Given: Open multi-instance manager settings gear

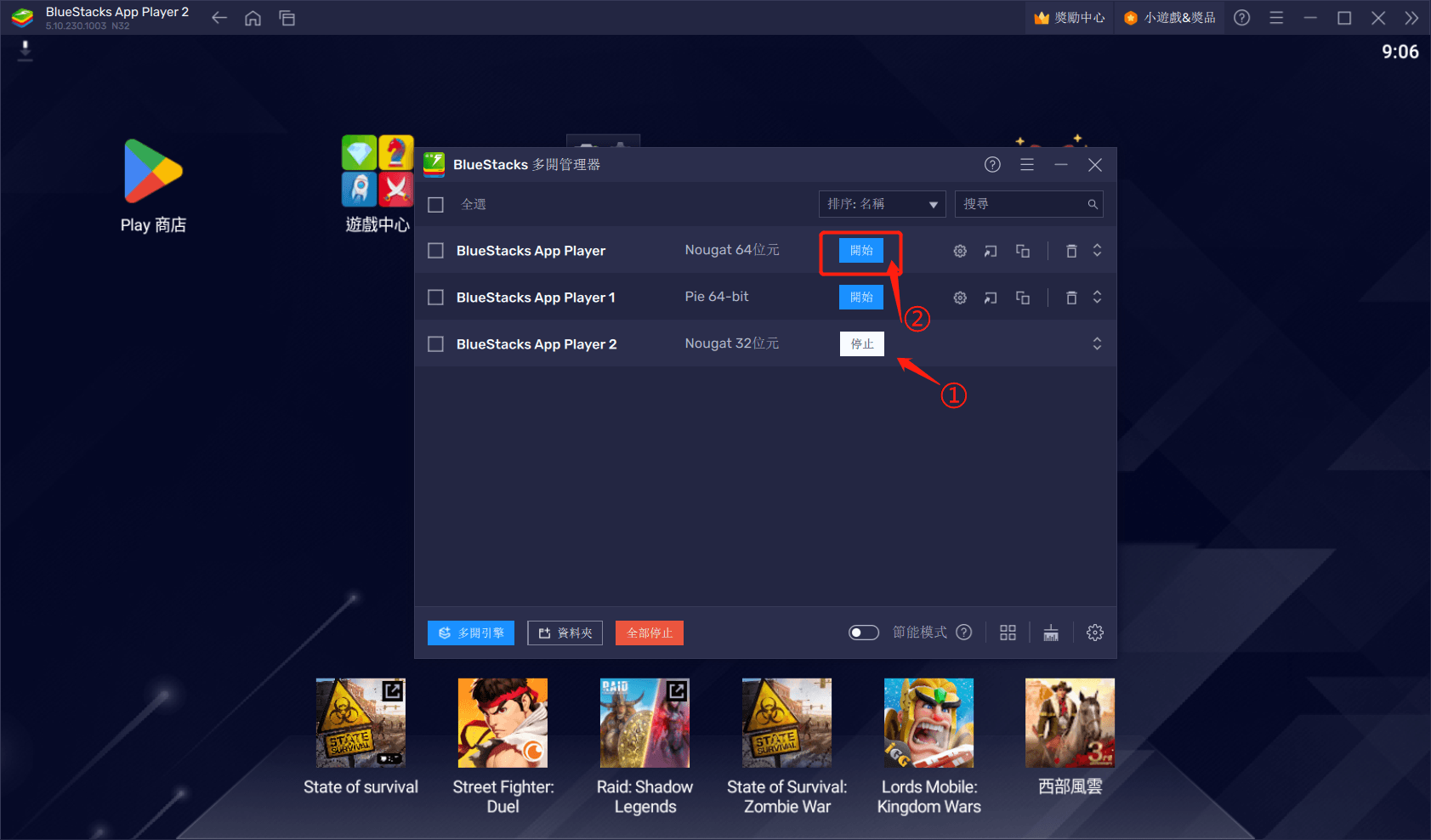Looking at the screenshot, I should [x=1095, y=633].
